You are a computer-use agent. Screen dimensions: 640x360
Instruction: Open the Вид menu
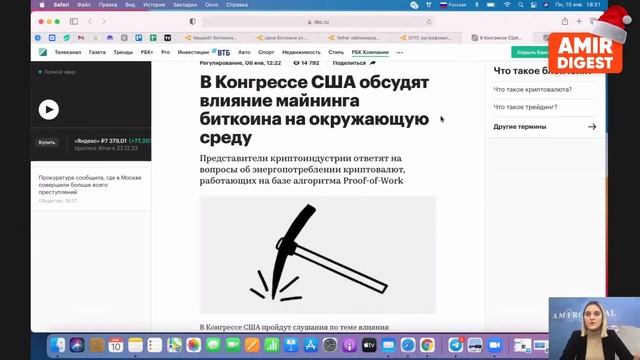[x=130, y=5]
